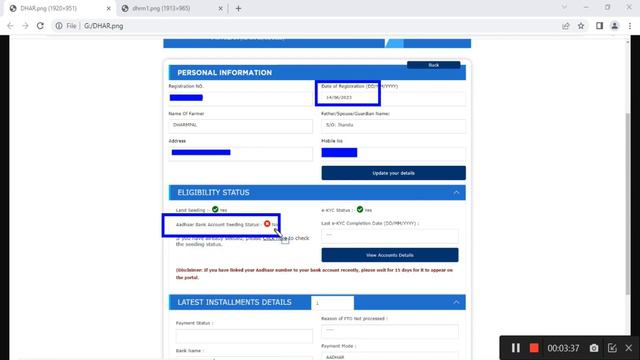640x360 pixels.
Task: Click the Back button above Personal Information
Action: tap(433, 65)
